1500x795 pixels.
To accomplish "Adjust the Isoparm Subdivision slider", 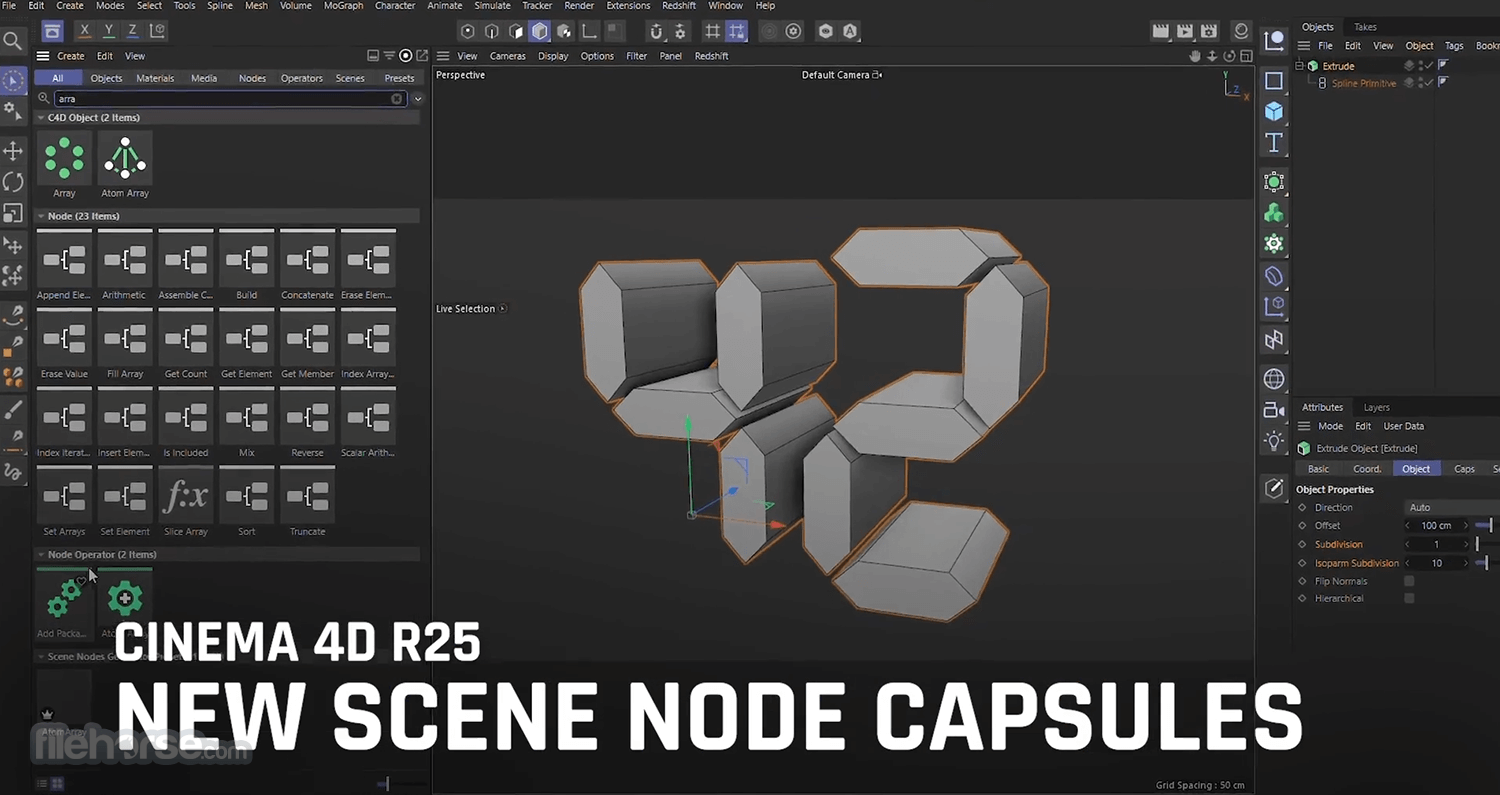I will point(1485,563).
